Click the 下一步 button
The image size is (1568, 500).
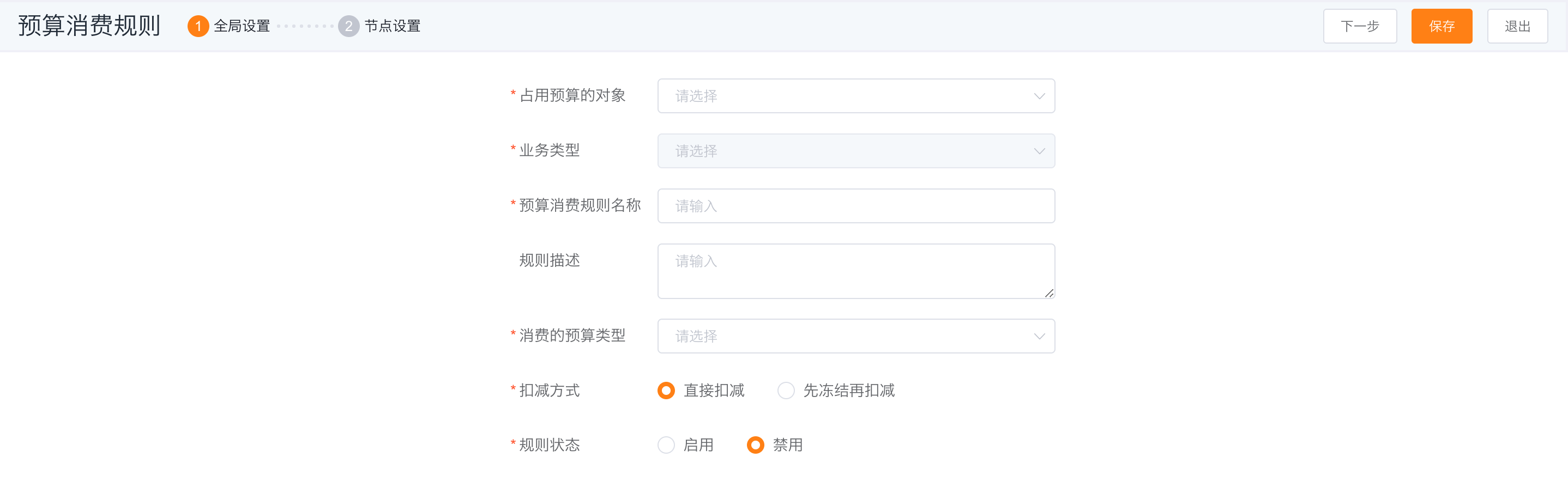1359,26
